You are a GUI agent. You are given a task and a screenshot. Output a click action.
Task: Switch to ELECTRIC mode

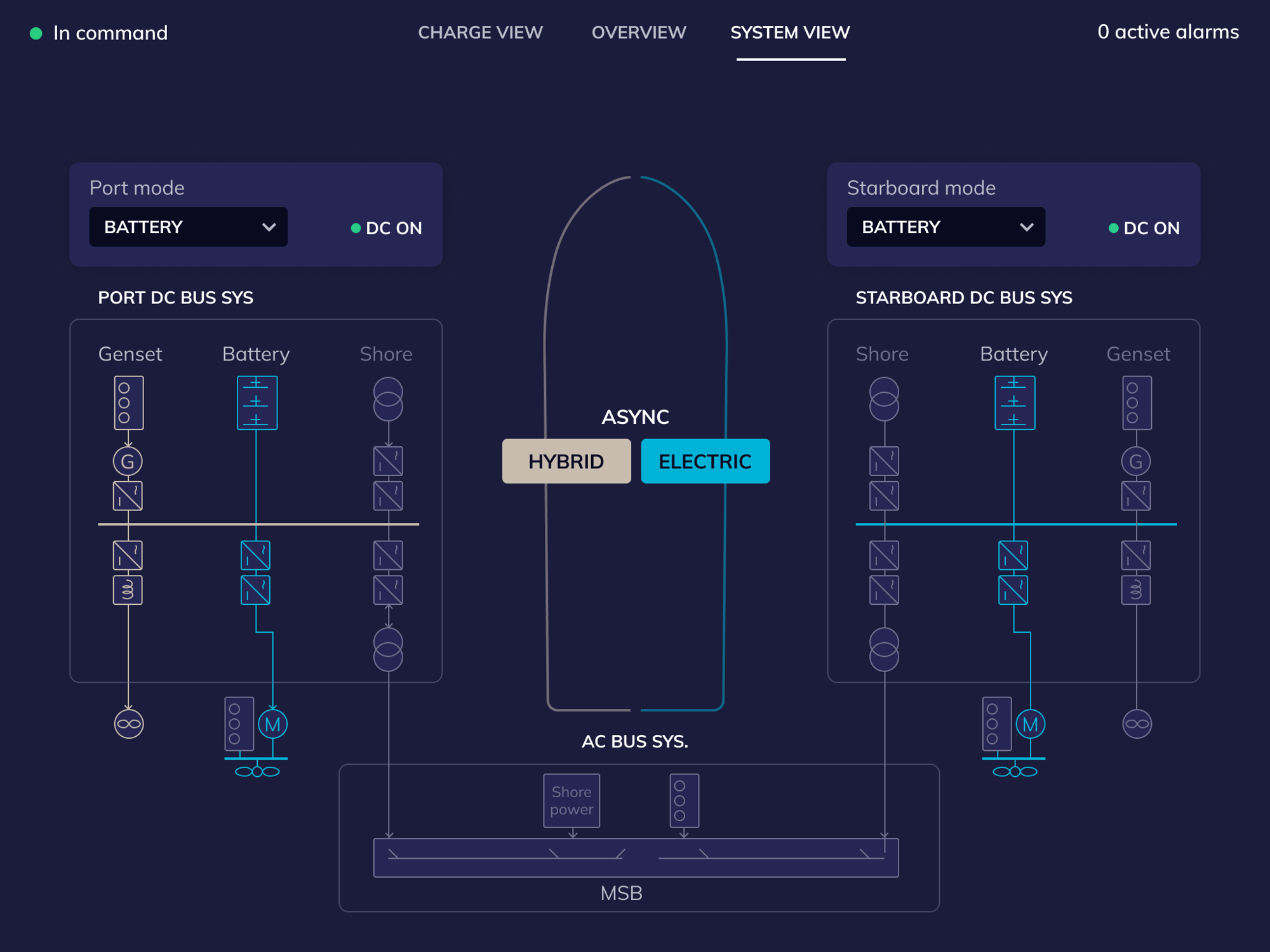[705, 461]
